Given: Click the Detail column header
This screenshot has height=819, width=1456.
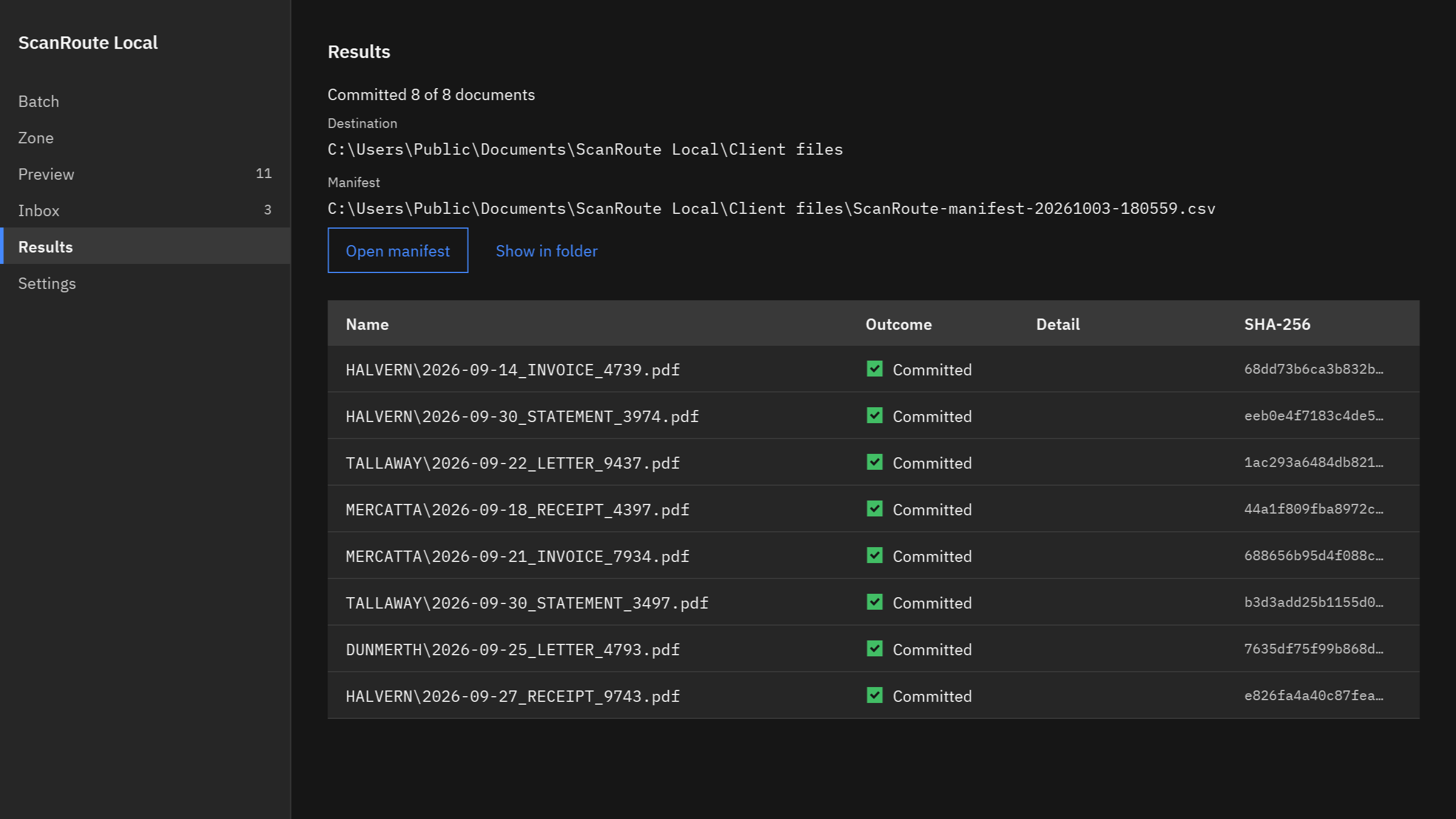Looking at the screenshot, I should (1058, 324).
